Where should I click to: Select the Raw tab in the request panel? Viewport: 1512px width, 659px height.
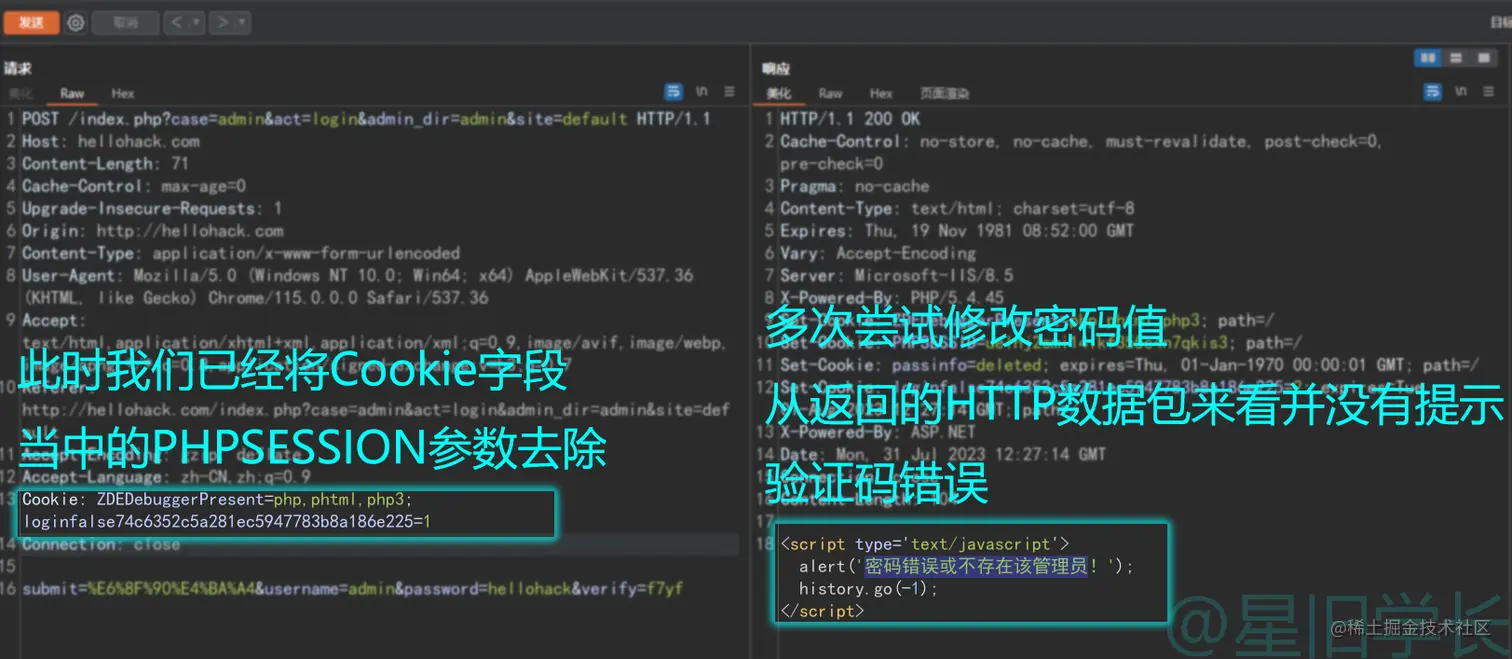72,93
